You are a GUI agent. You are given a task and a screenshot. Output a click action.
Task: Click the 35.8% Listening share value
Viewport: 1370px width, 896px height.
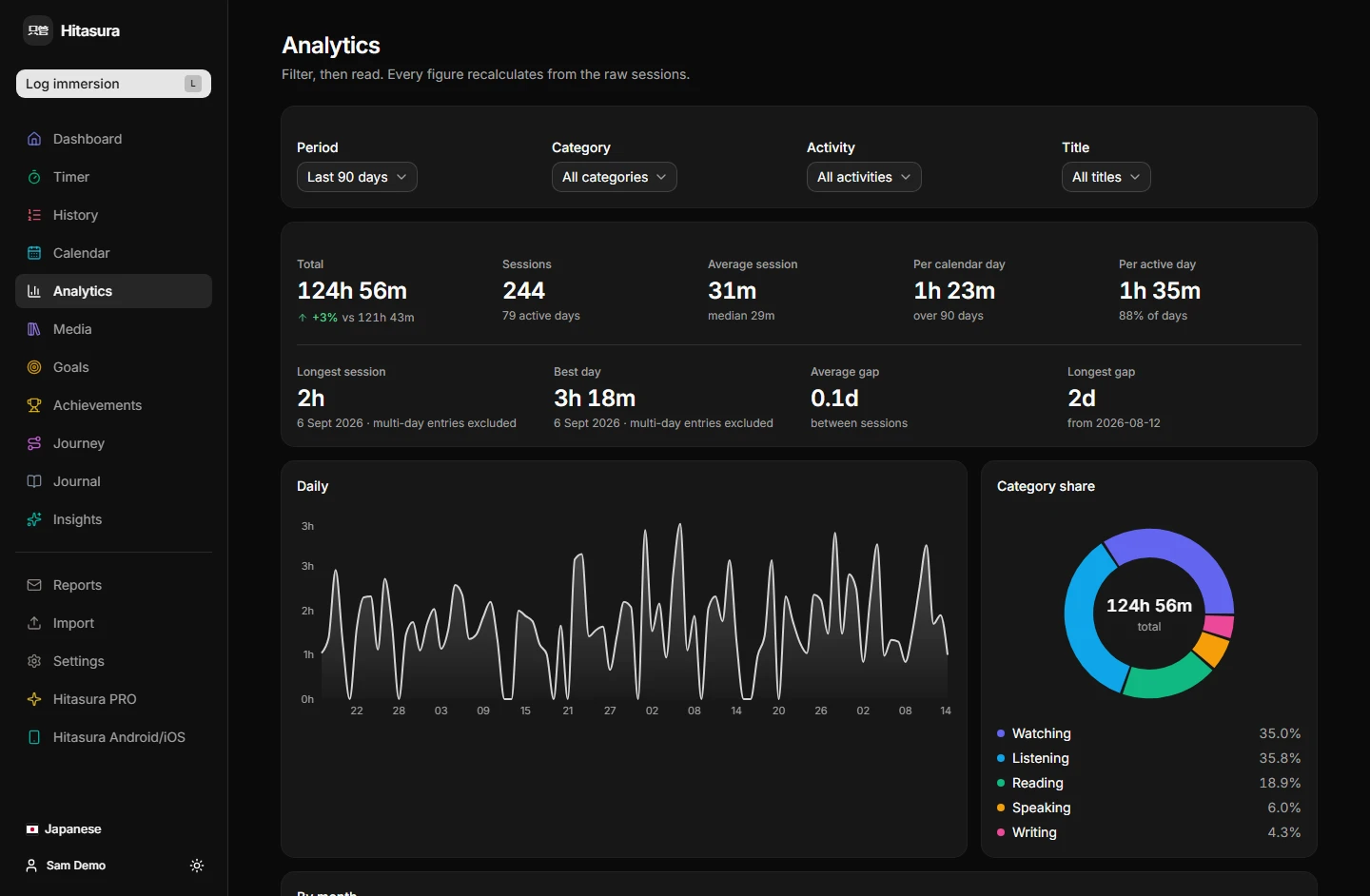1280,758
